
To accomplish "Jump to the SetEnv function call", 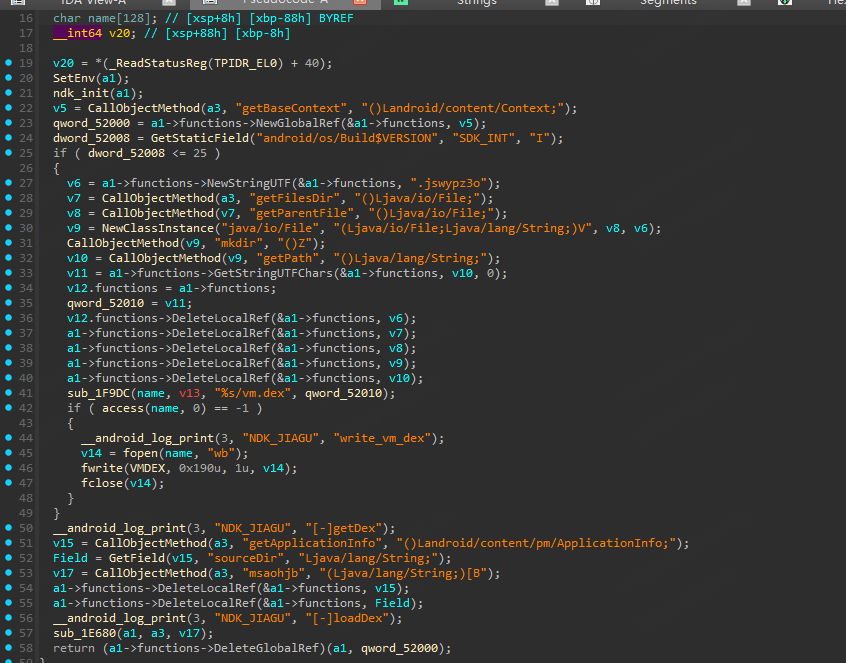I will click(74, 78).
